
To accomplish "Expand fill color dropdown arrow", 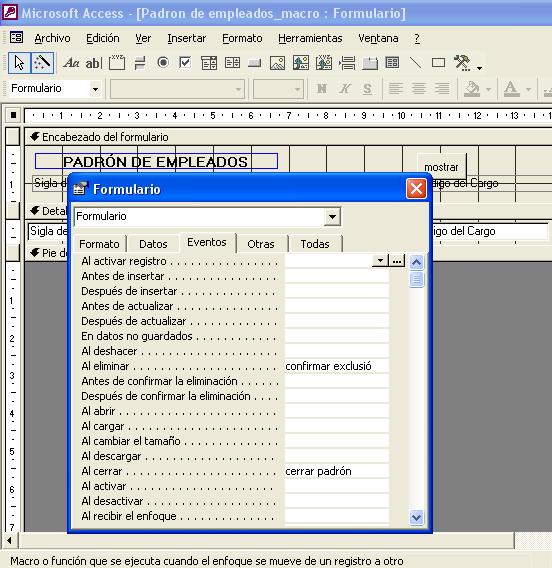I will point(488,89).
